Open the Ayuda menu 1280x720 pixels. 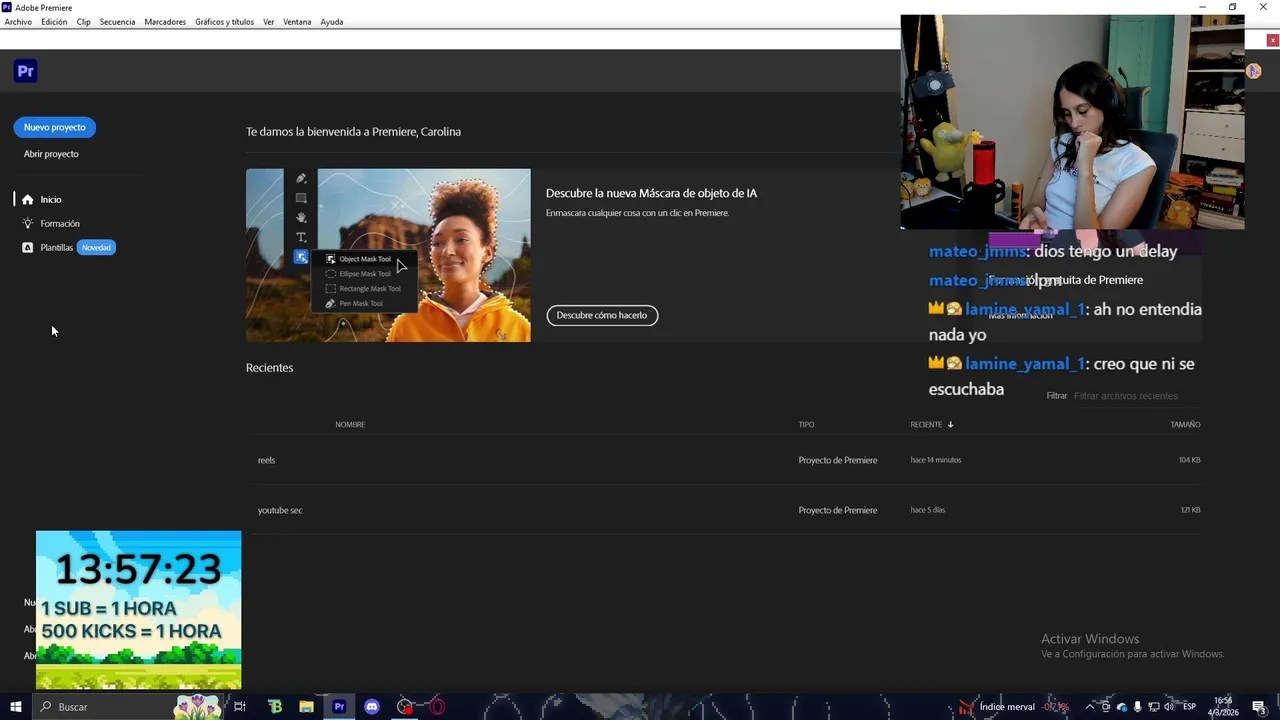click(332, 22)
